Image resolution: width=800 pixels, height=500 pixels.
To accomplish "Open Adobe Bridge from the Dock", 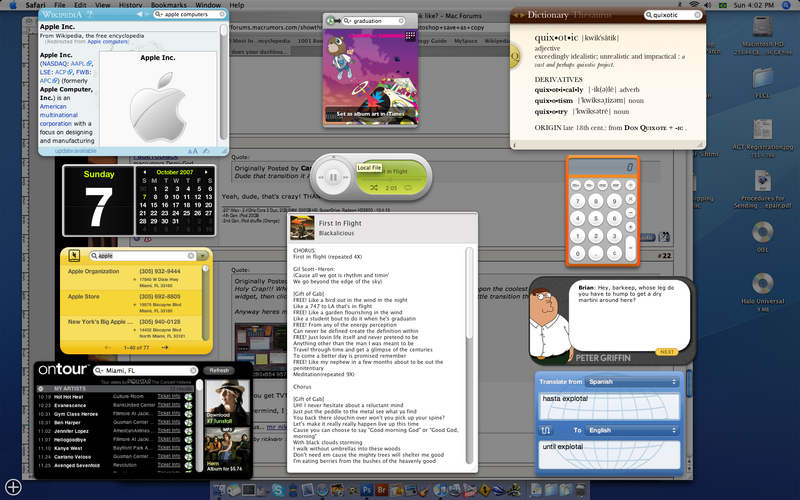I will [x=381, y=490].
